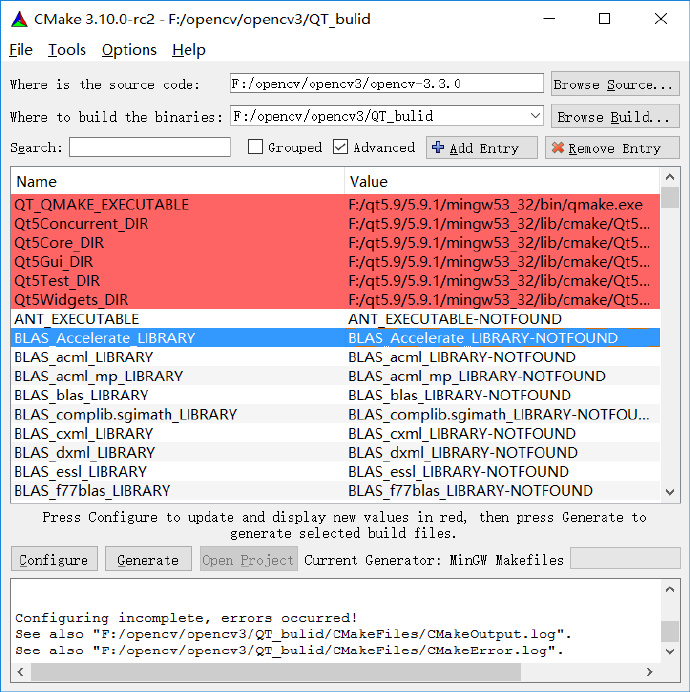Click the progress bar beside the generator label
The image size is (690, 692).
coord(625,558)
